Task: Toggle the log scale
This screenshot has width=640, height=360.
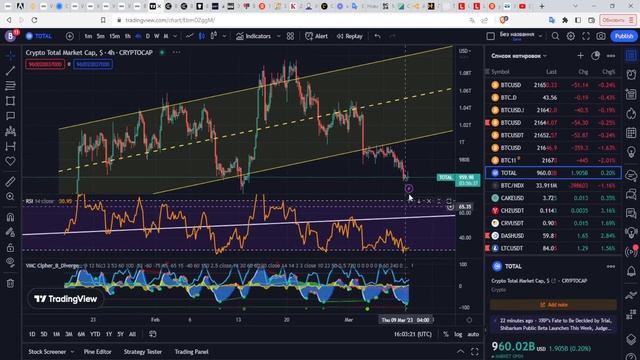Action: [x=458, y=334]
